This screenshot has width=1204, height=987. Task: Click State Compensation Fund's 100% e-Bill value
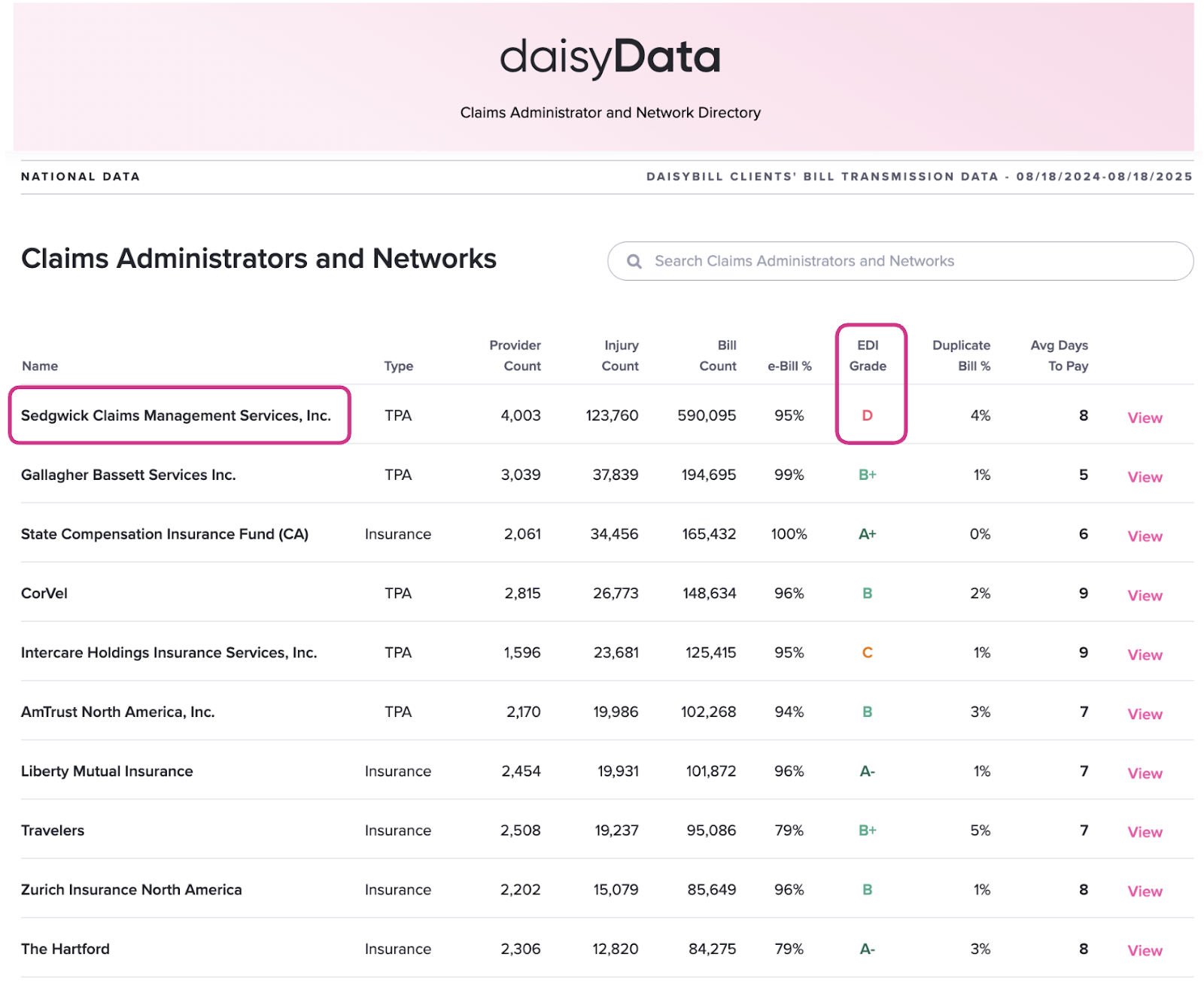[789, 534]
